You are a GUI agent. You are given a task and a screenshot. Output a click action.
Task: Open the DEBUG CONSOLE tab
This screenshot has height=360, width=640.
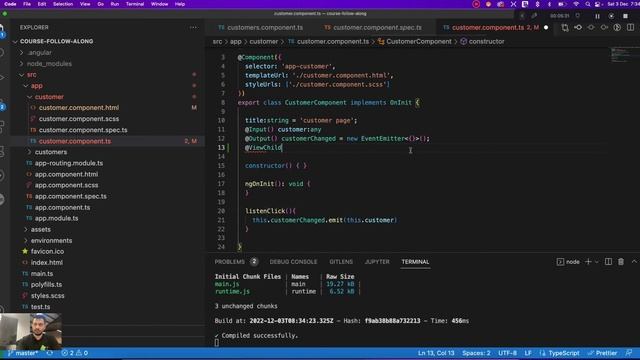pos(293,262)
